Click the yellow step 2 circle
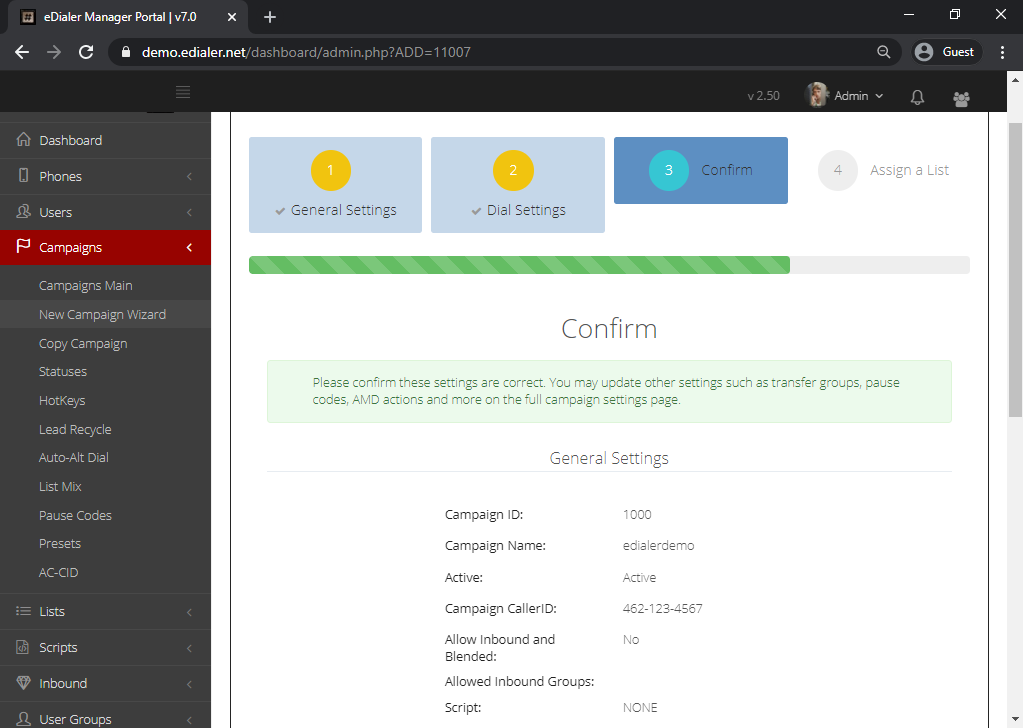The image size is (1023, 728). 513,170
